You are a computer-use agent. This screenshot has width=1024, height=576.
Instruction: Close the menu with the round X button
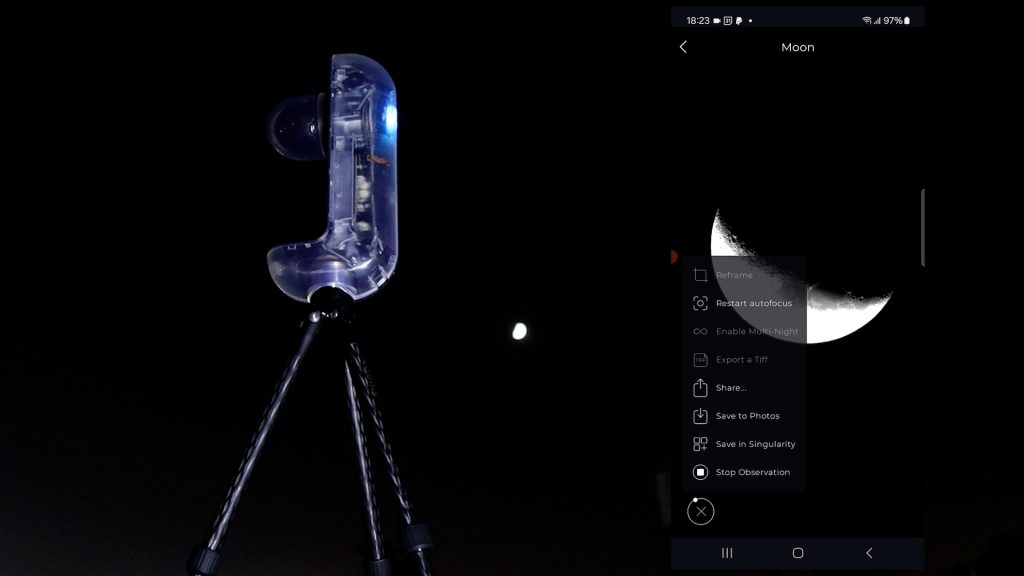(x=701, y=512)
